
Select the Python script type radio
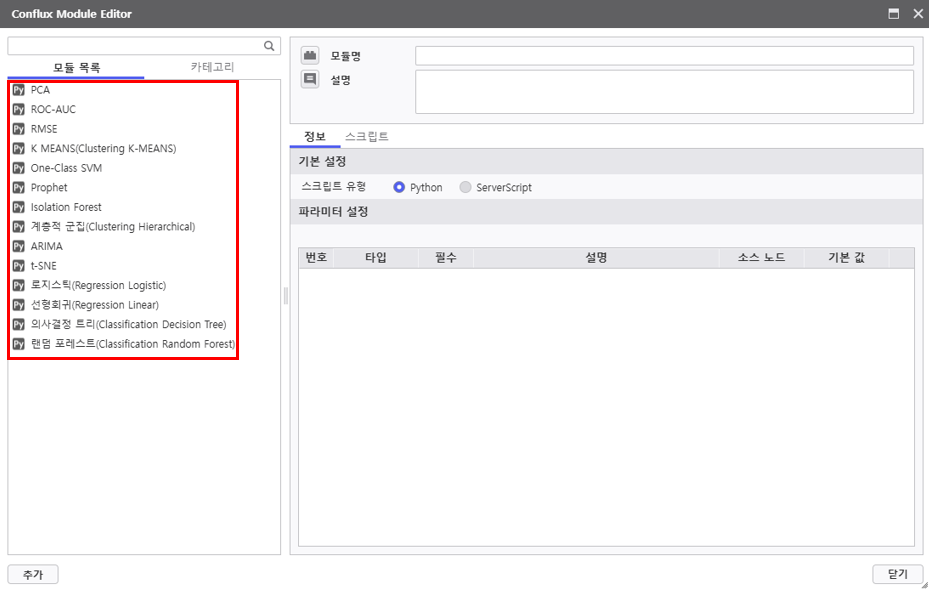[x=400, y=188]
